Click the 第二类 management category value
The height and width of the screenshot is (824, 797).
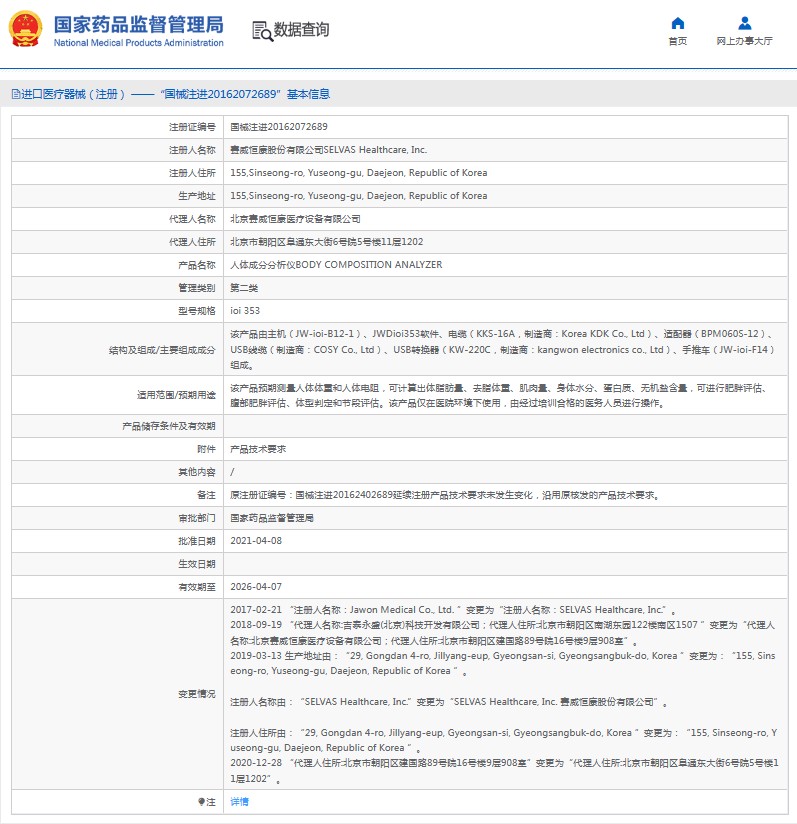244,287
